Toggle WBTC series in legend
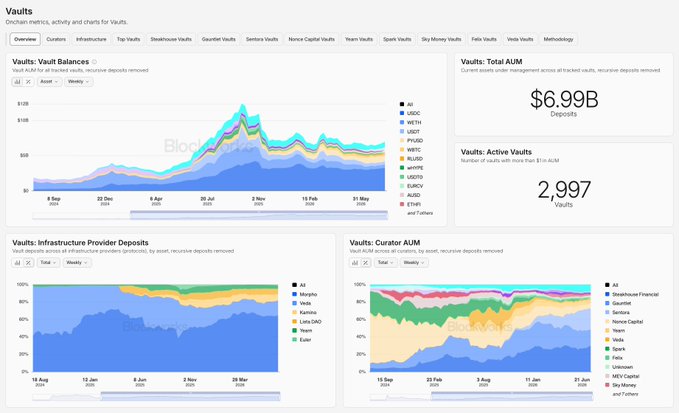This screenshot has height=413, width=679. pos(410,150)
